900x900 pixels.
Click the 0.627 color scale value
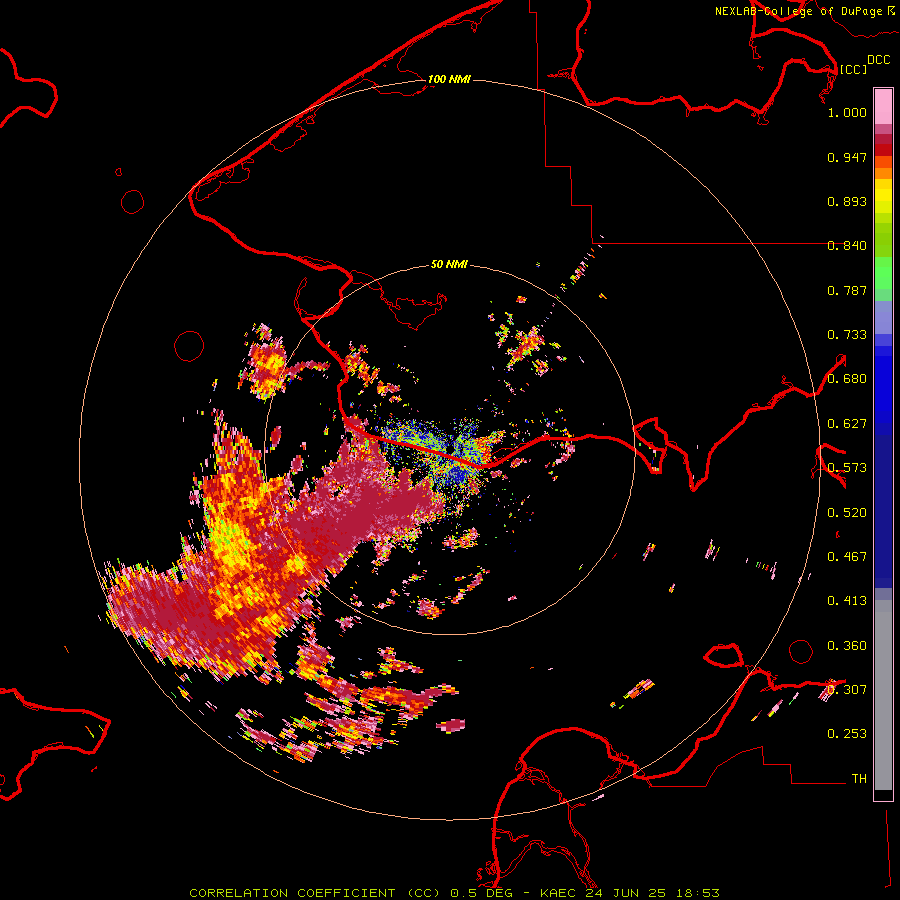click(x=847, y=424)
